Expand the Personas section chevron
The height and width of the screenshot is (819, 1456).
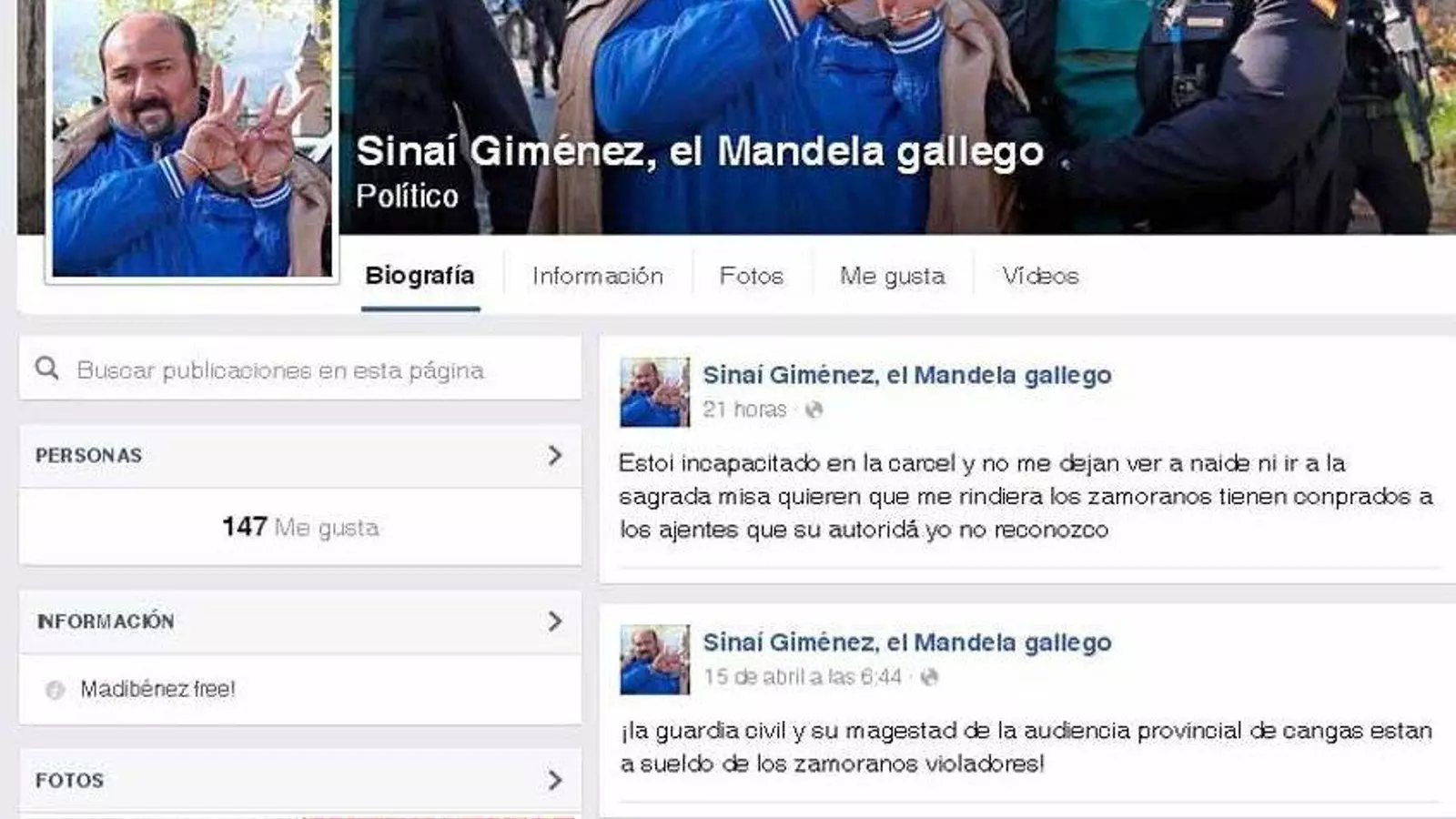pos(555,455)
